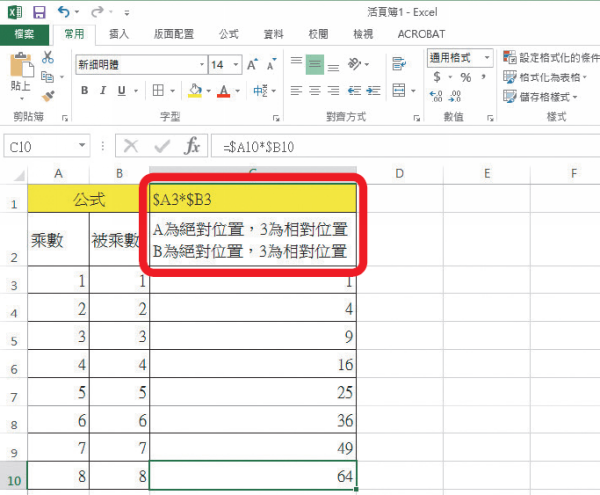Switch to the 校閱 ribbon tab

tap(318, 34)
